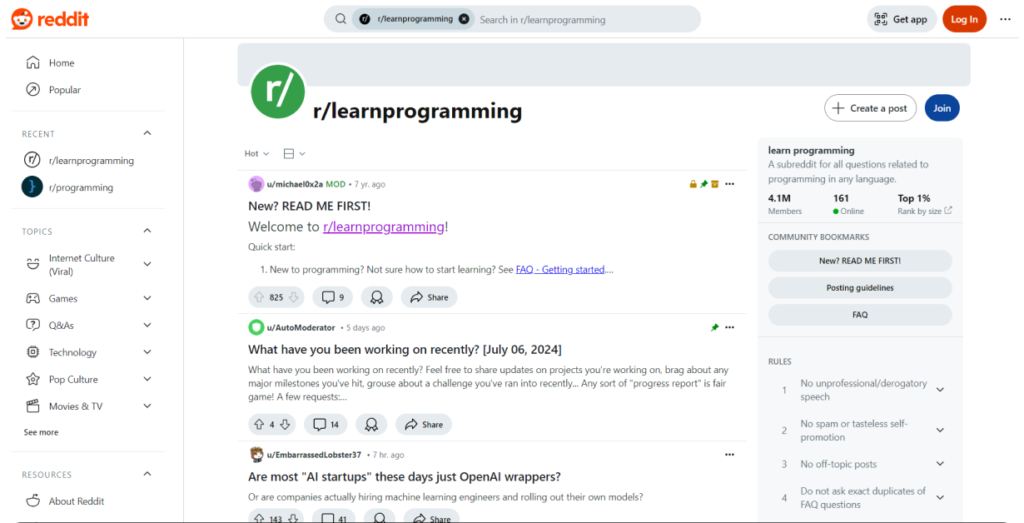
Task: Click the 4.1M Members count
Action: point(784,204)
